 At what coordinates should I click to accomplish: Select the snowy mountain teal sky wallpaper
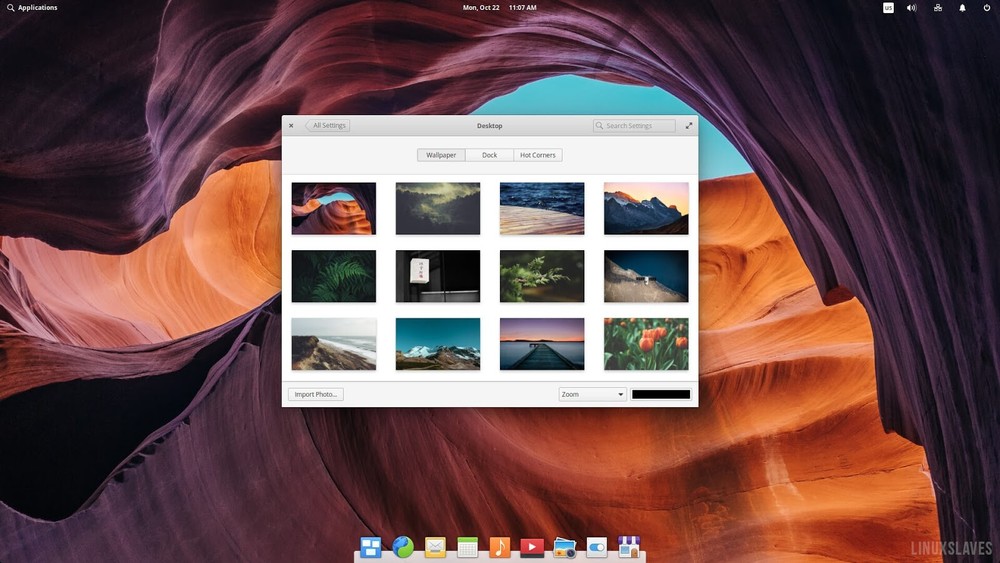point(438,344)
